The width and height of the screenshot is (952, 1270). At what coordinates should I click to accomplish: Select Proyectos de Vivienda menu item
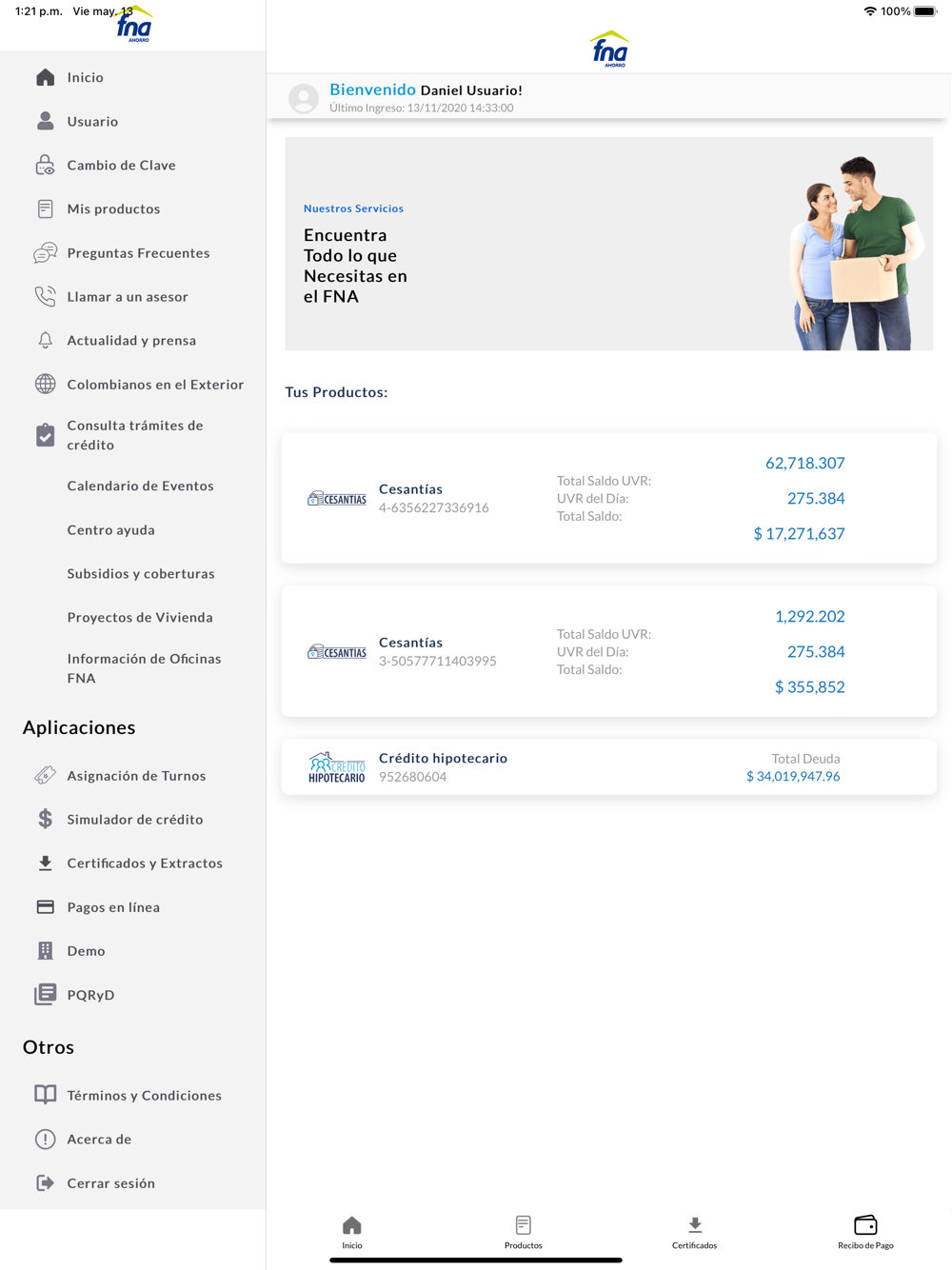[x=140, y=617]
